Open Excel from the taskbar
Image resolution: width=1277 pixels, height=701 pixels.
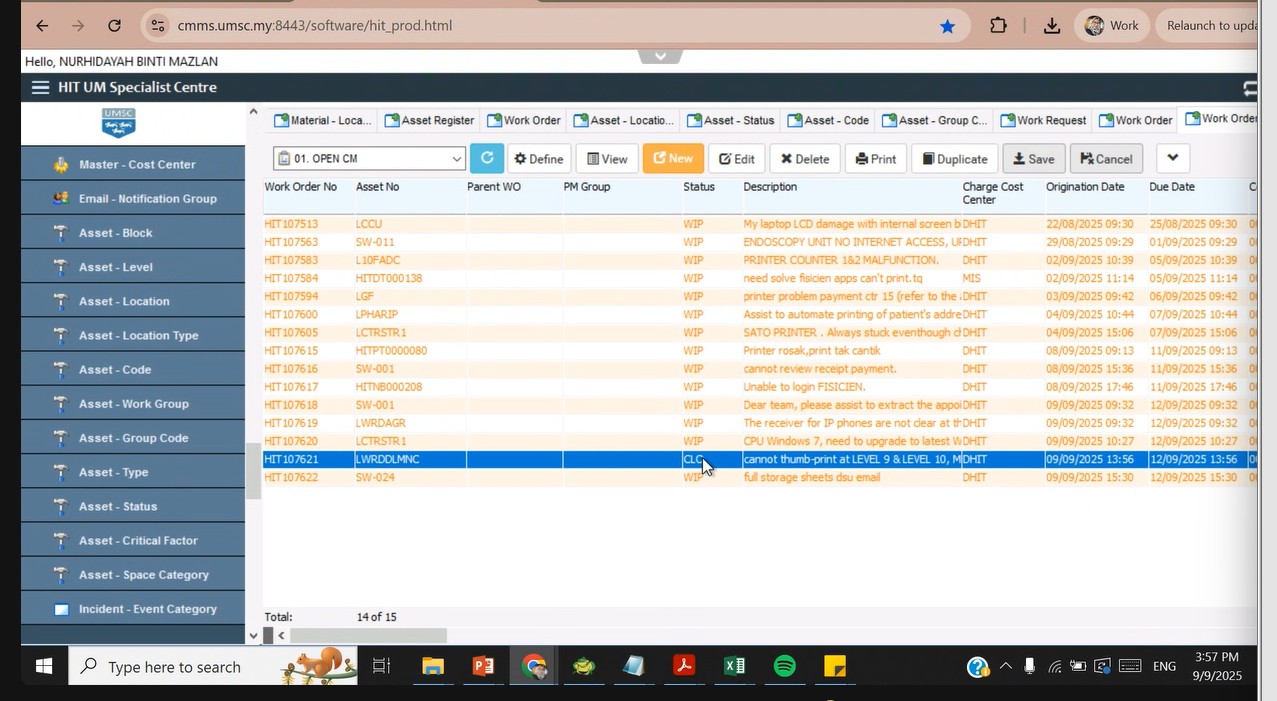tap(734, 666)
